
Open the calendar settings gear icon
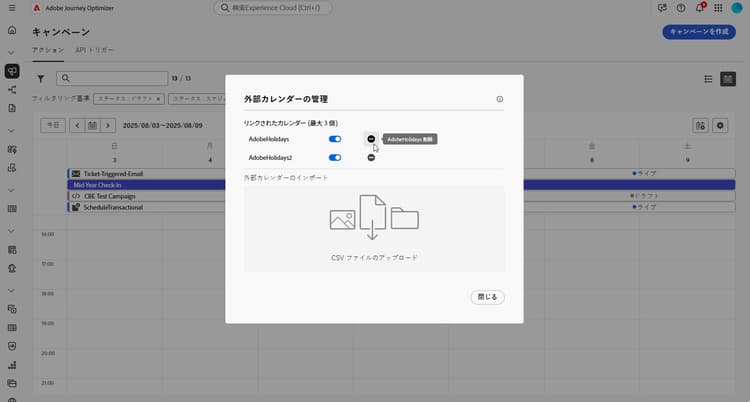(720, 126)
